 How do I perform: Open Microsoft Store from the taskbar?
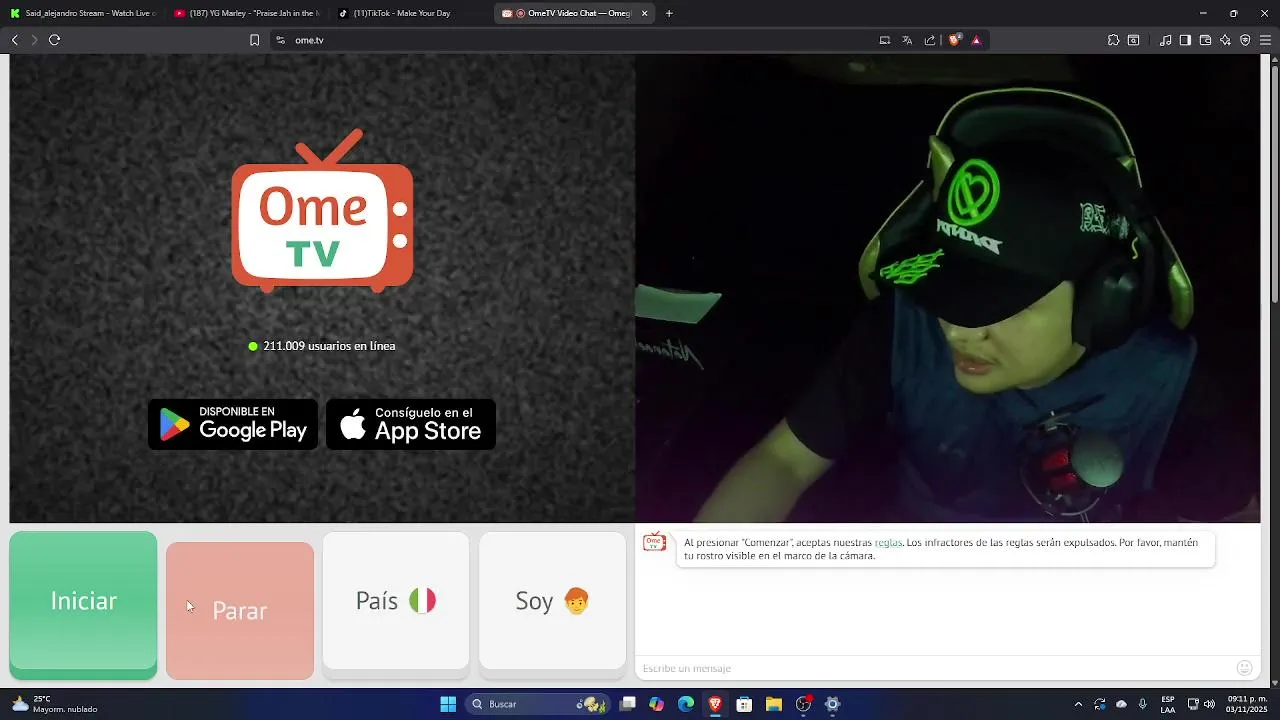[744, 704]
